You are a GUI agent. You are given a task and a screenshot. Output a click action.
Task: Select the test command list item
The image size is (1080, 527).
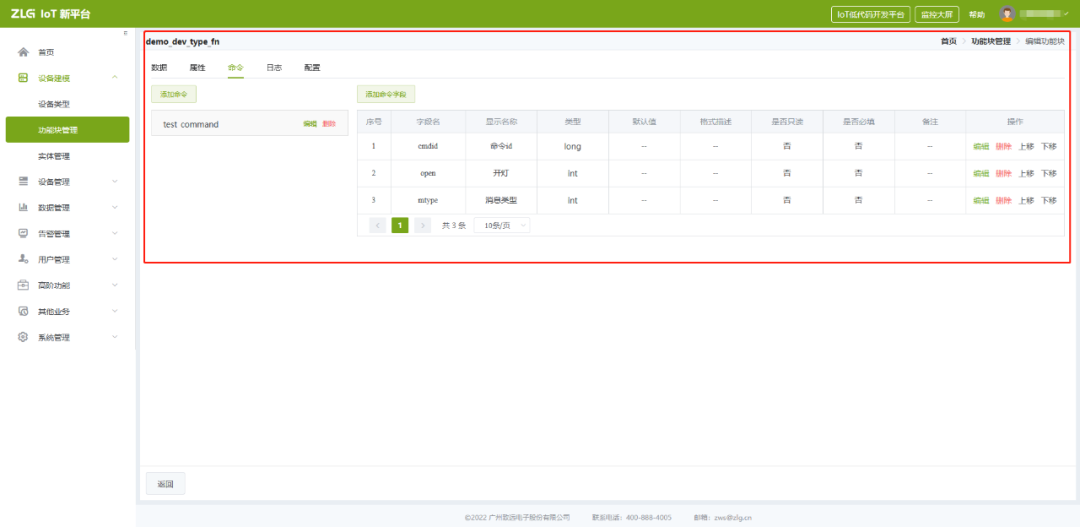(249, 124)
